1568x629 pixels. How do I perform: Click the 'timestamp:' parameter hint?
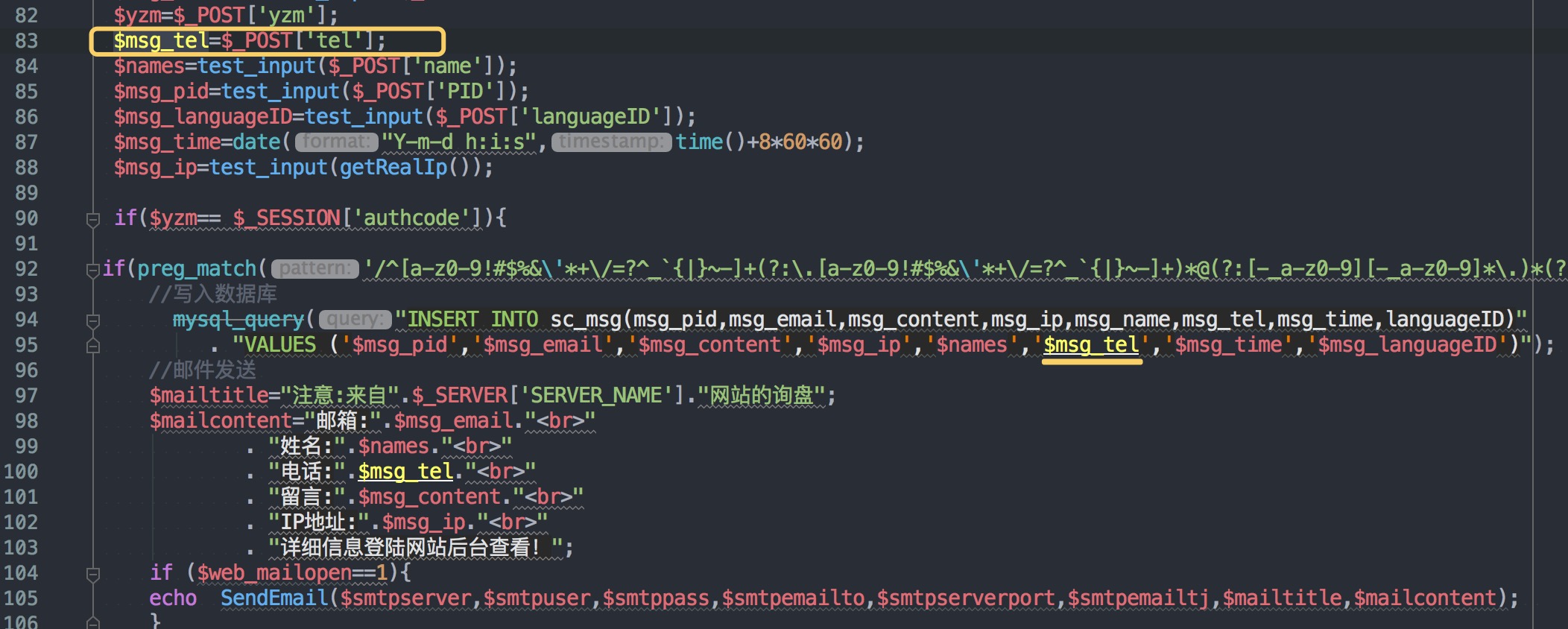point(610,142)
